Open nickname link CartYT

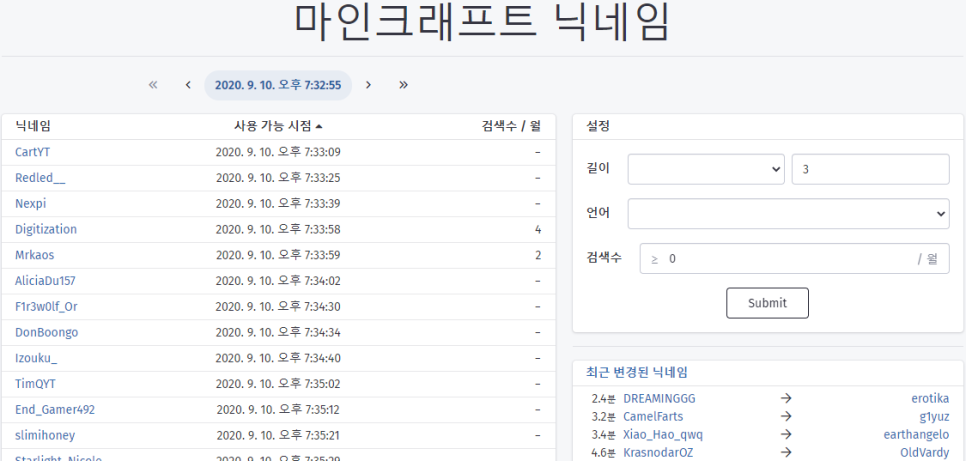pos(32,152)
